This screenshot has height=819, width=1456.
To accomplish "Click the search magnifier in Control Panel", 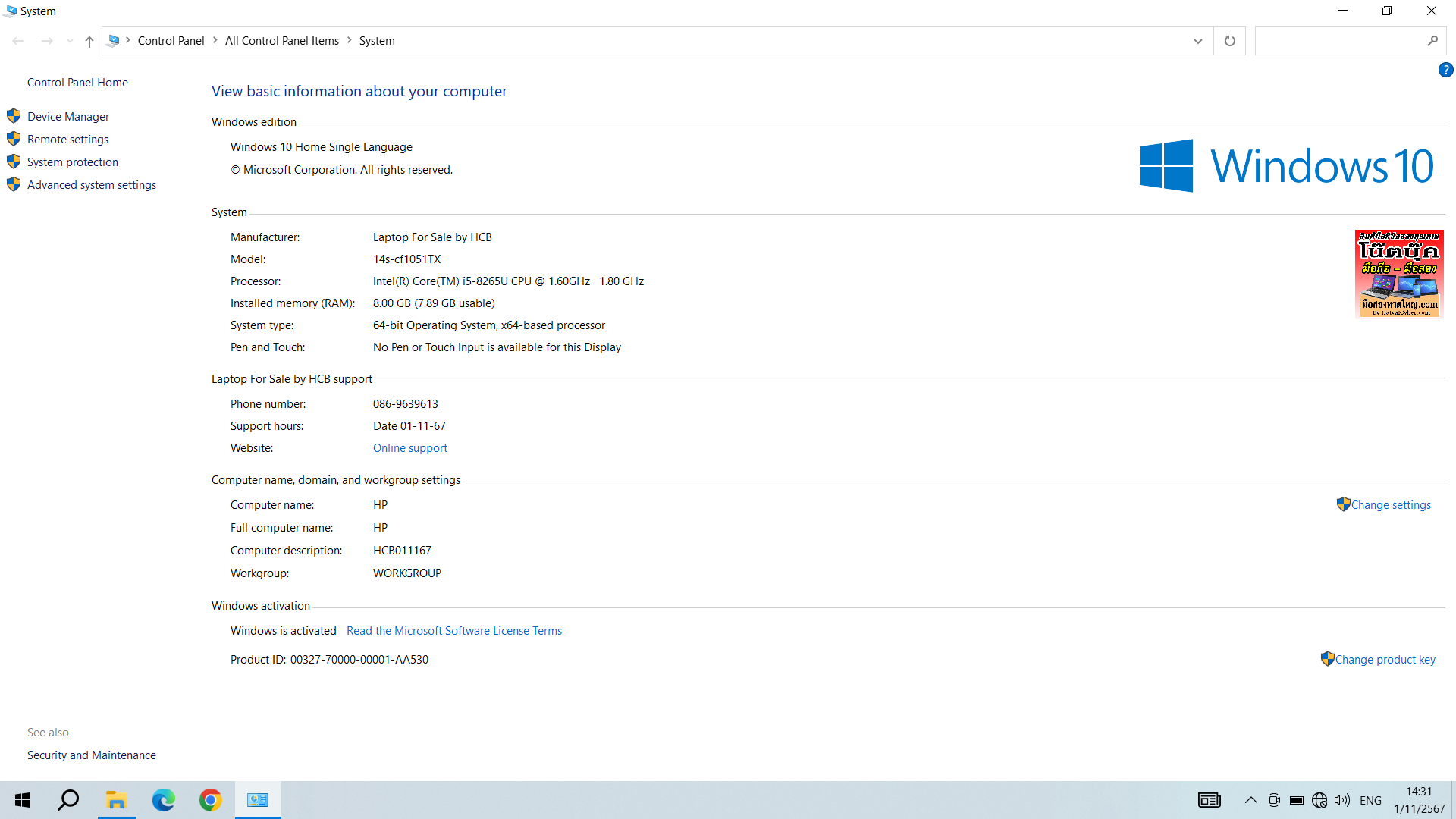I will point(1432,41).
